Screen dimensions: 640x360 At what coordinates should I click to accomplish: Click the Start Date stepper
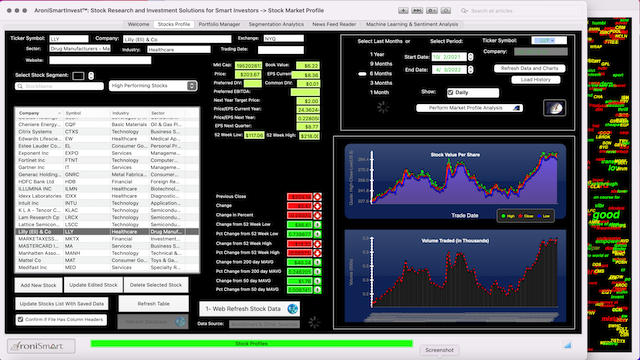point(471,57)
